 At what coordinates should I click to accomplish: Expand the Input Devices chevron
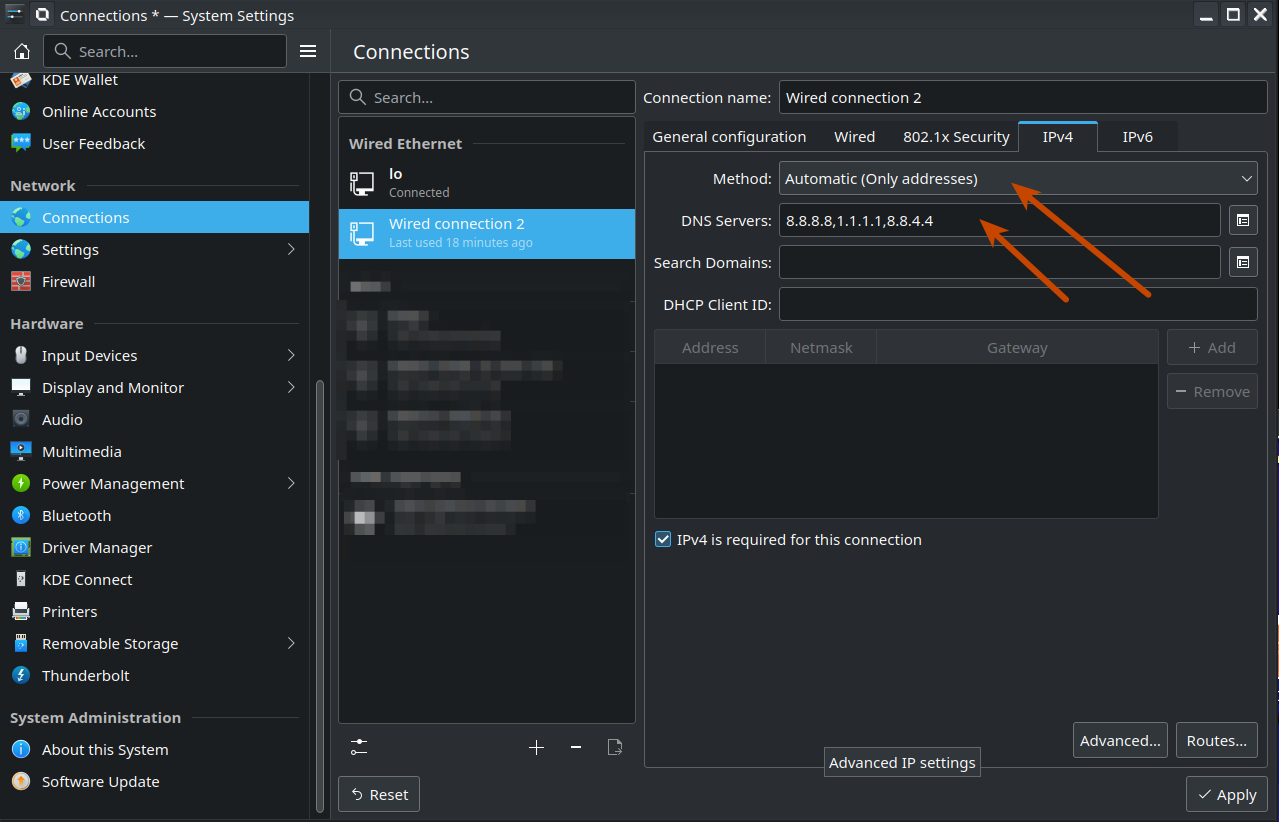click(291, 355)
